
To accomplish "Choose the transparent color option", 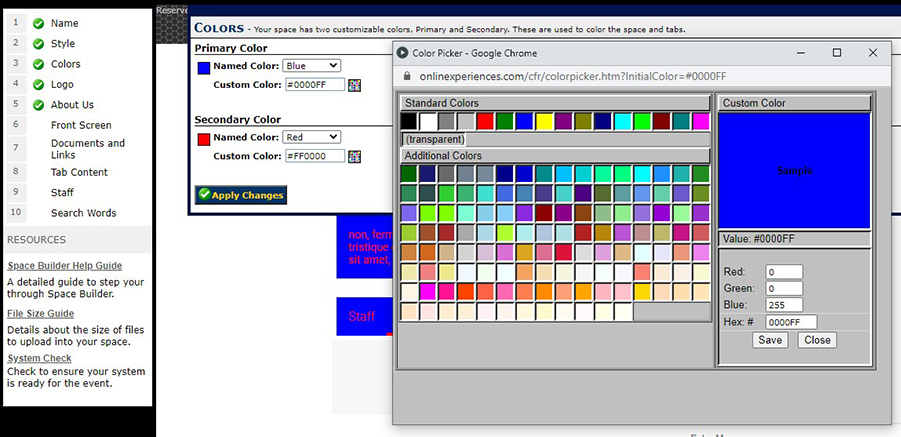I will click(x=435, y=140).
